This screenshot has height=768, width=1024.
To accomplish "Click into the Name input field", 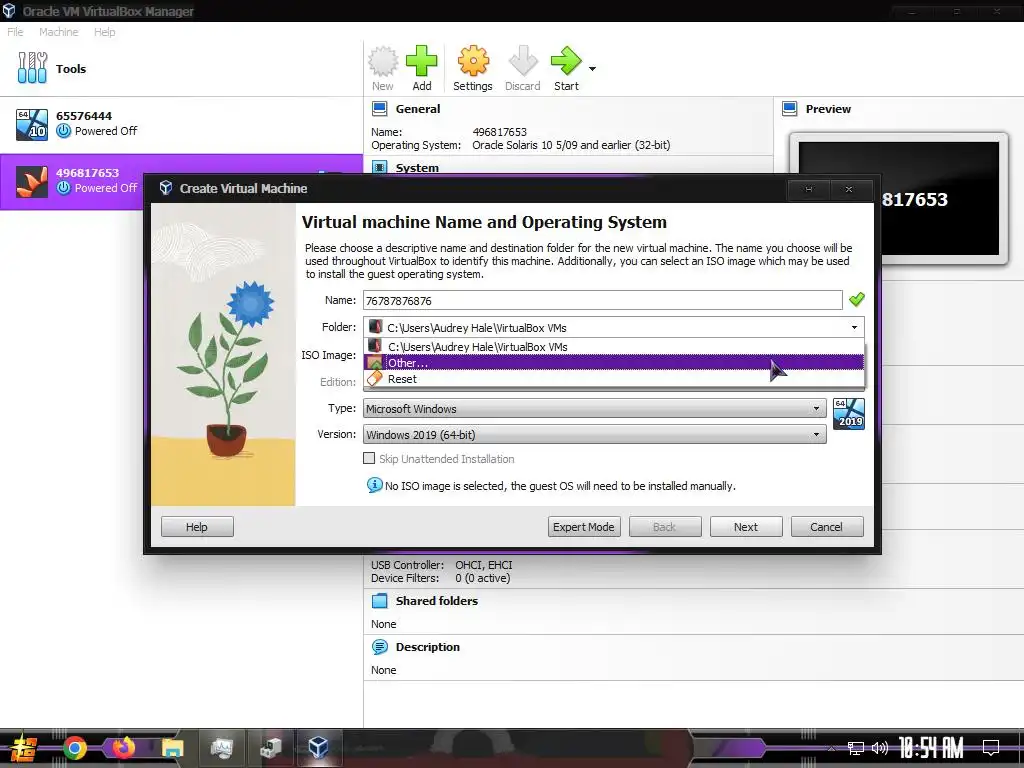I will pos(602,300).
